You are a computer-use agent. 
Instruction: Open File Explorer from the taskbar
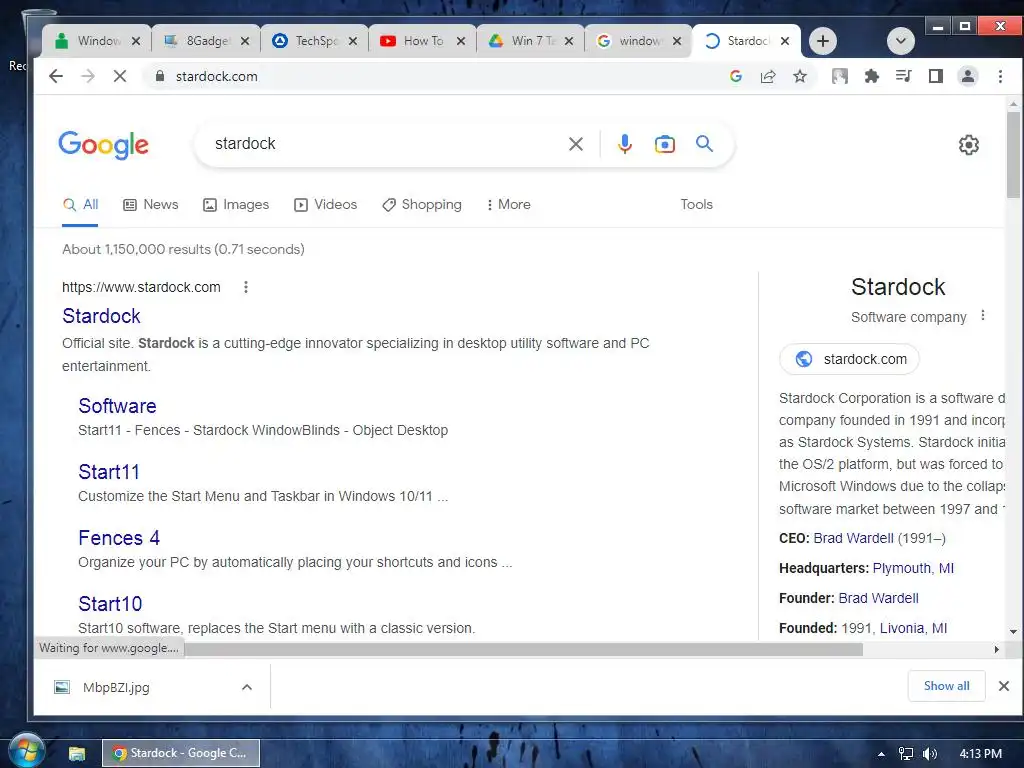click(77, 753)
